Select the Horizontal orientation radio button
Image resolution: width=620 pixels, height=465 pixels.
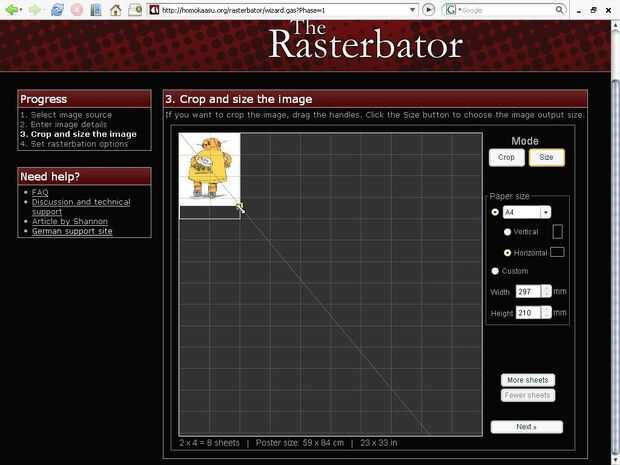[x=507, y=252]
